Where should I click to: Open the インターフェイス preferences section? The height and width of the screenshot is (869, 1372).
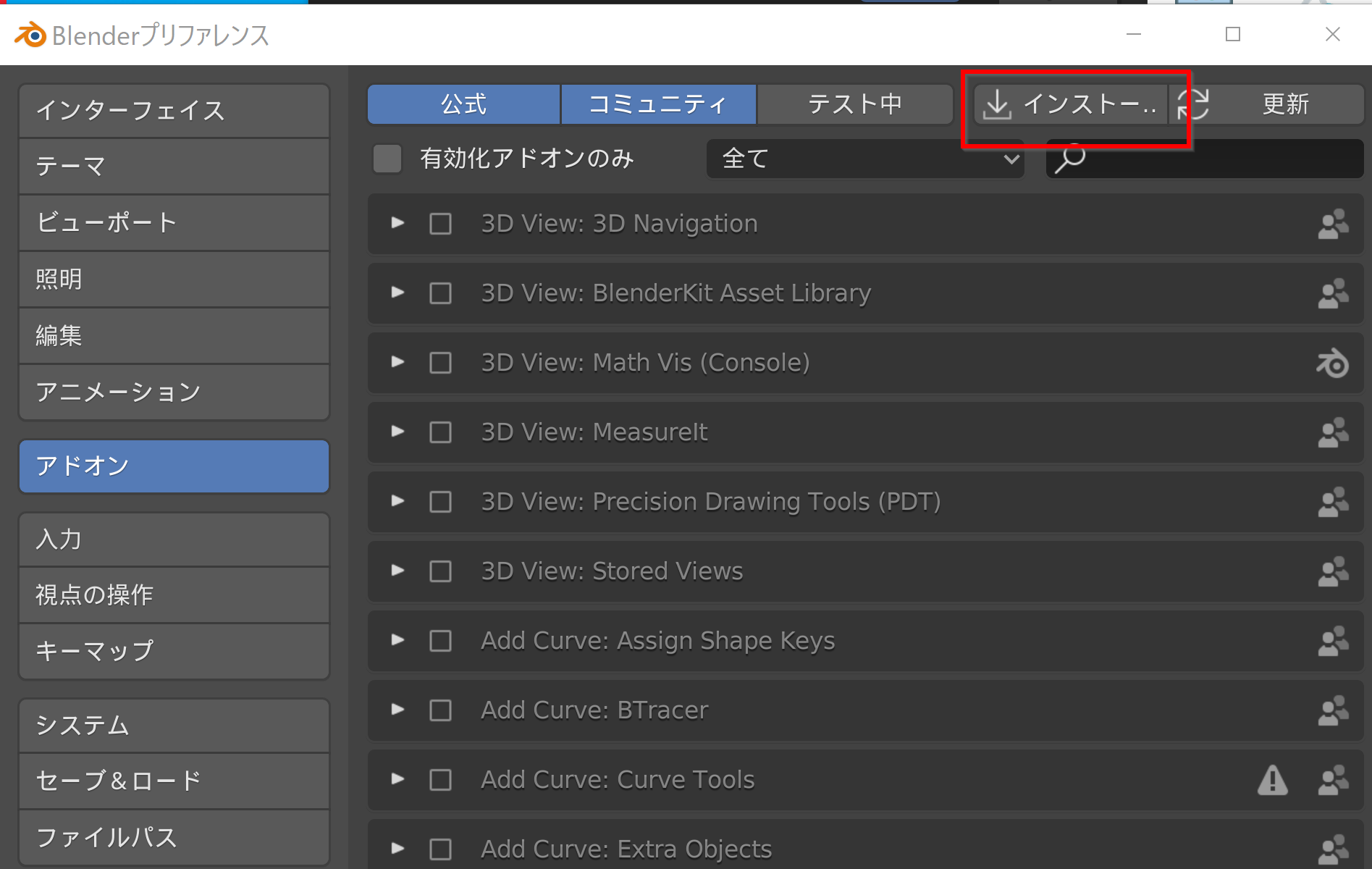[x=174, y=111]
